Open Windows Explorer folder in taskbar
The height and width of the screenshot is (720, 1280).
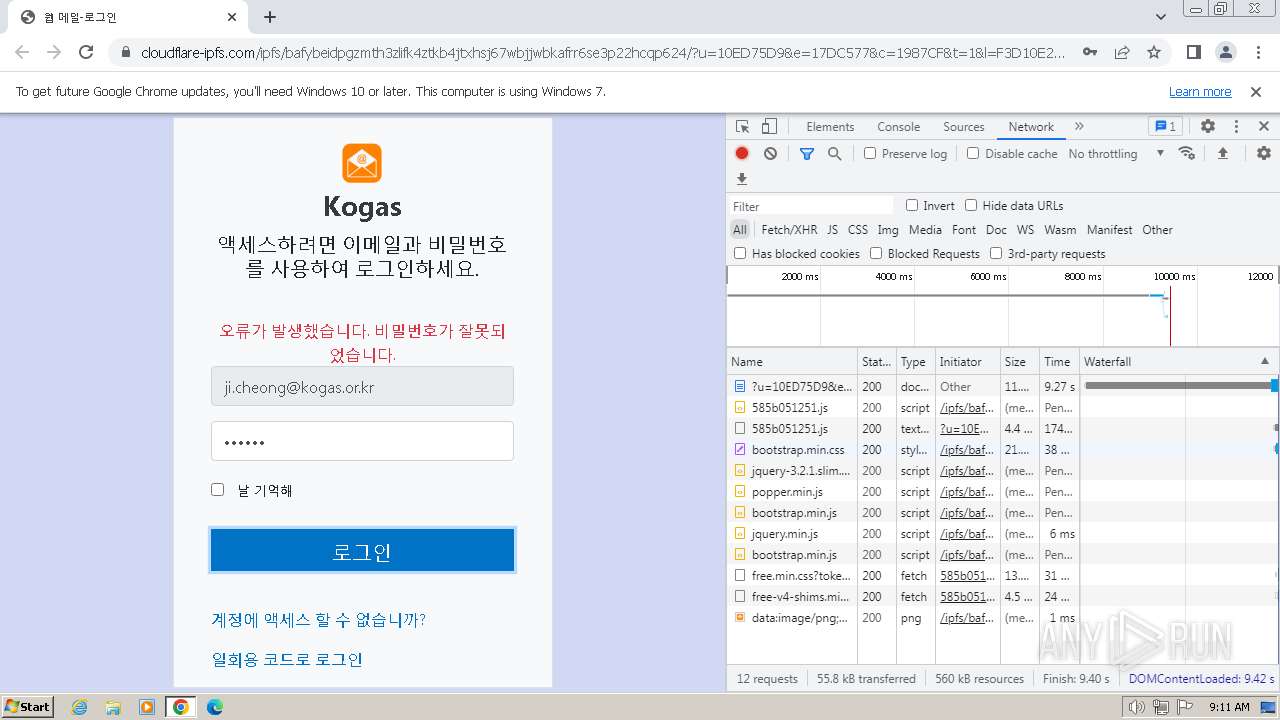(x=113, y=707)
